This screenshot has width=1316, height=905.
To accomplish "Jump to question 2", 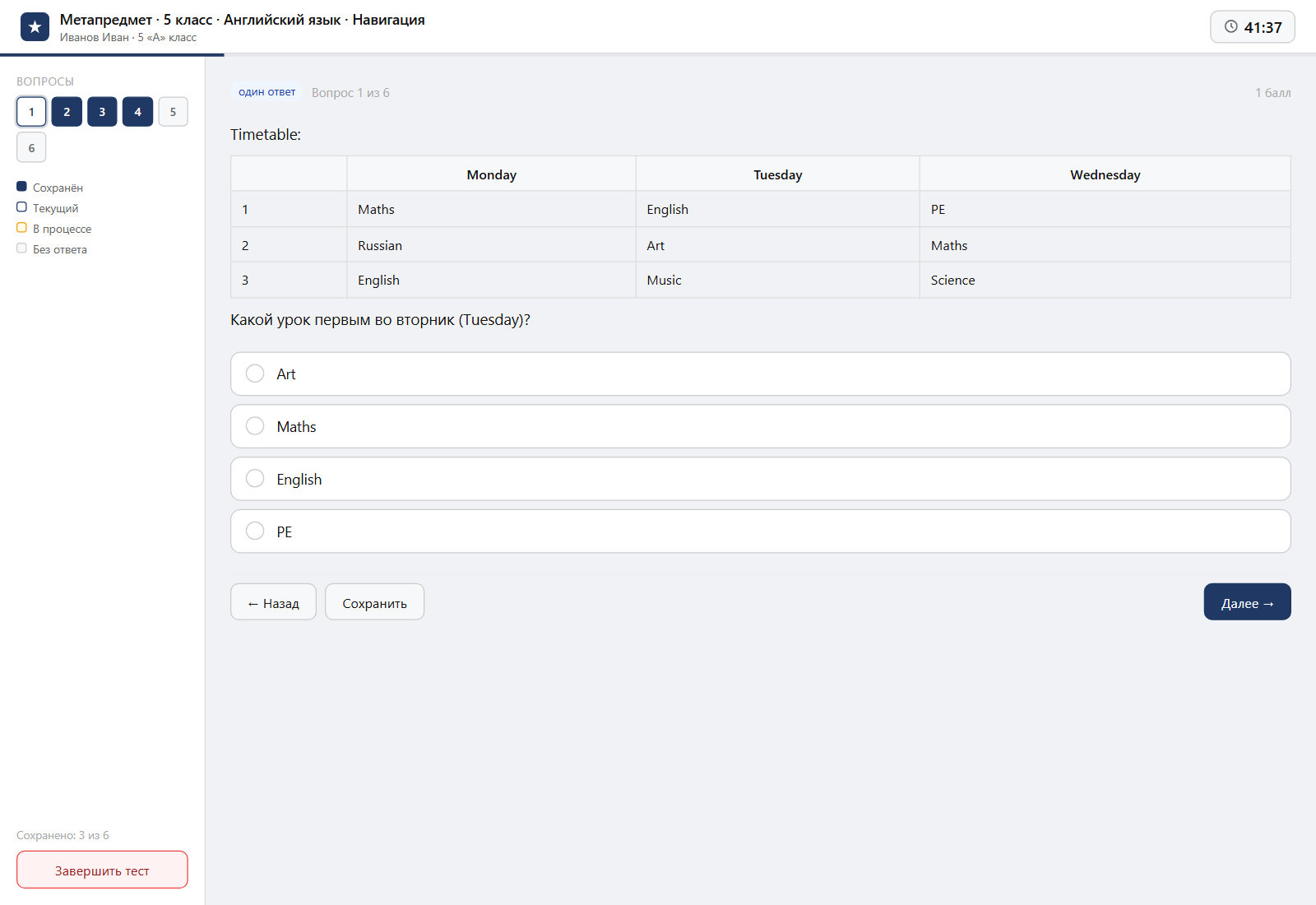I will pyautogui.click(x=67, y=112).
